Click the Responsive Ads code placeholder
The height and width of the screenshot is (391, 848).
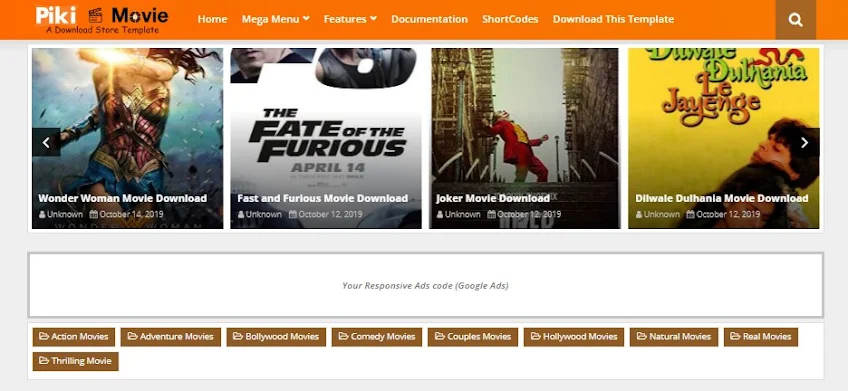426,285
